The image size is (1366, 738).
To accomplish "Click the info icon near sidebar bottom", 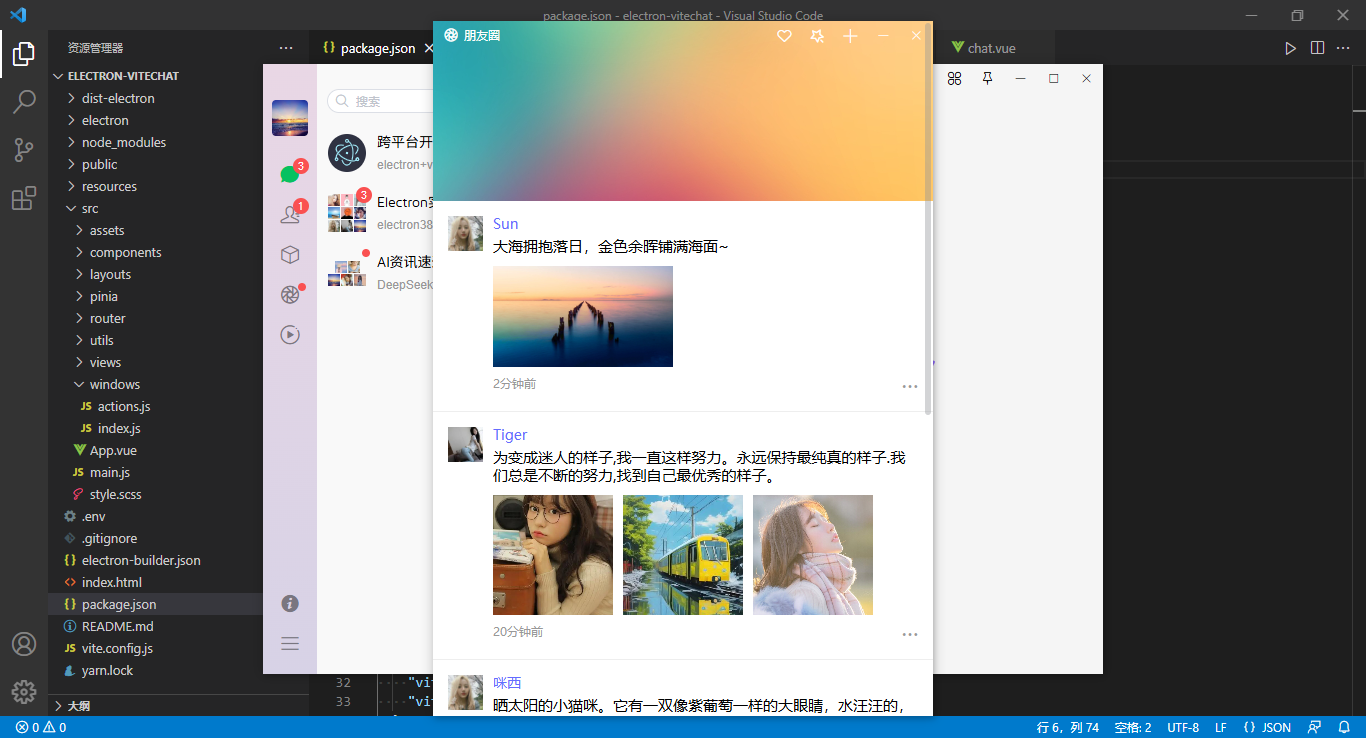I will point(290,603).
